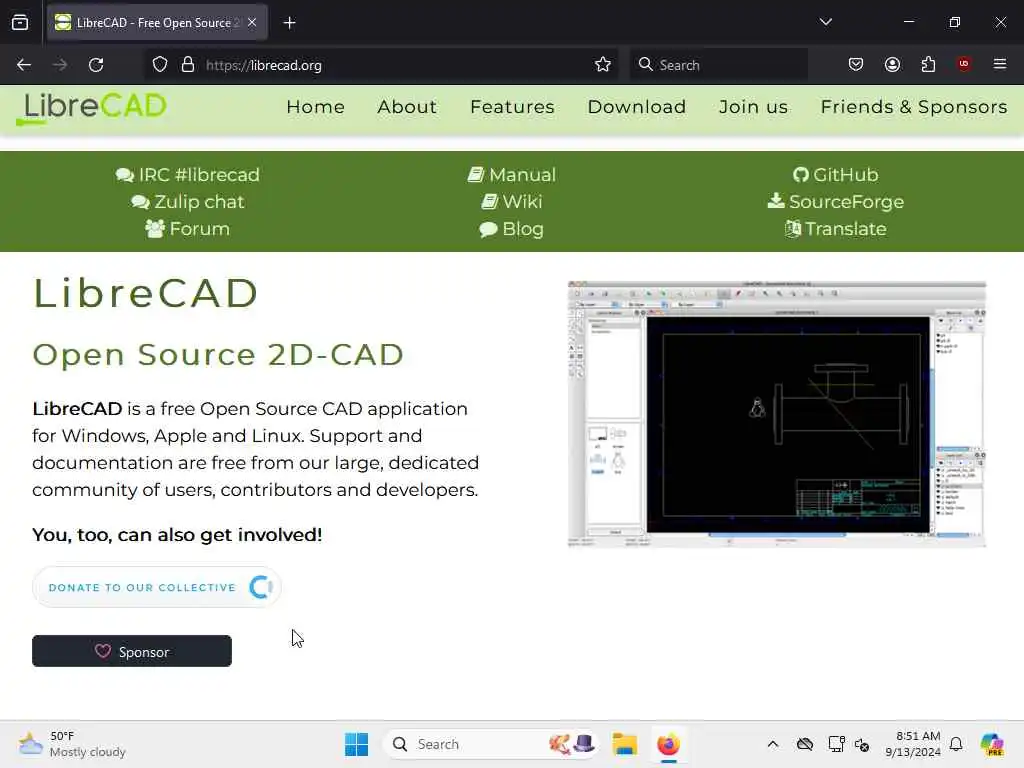Open the Pocket save icon

(856, 65)
